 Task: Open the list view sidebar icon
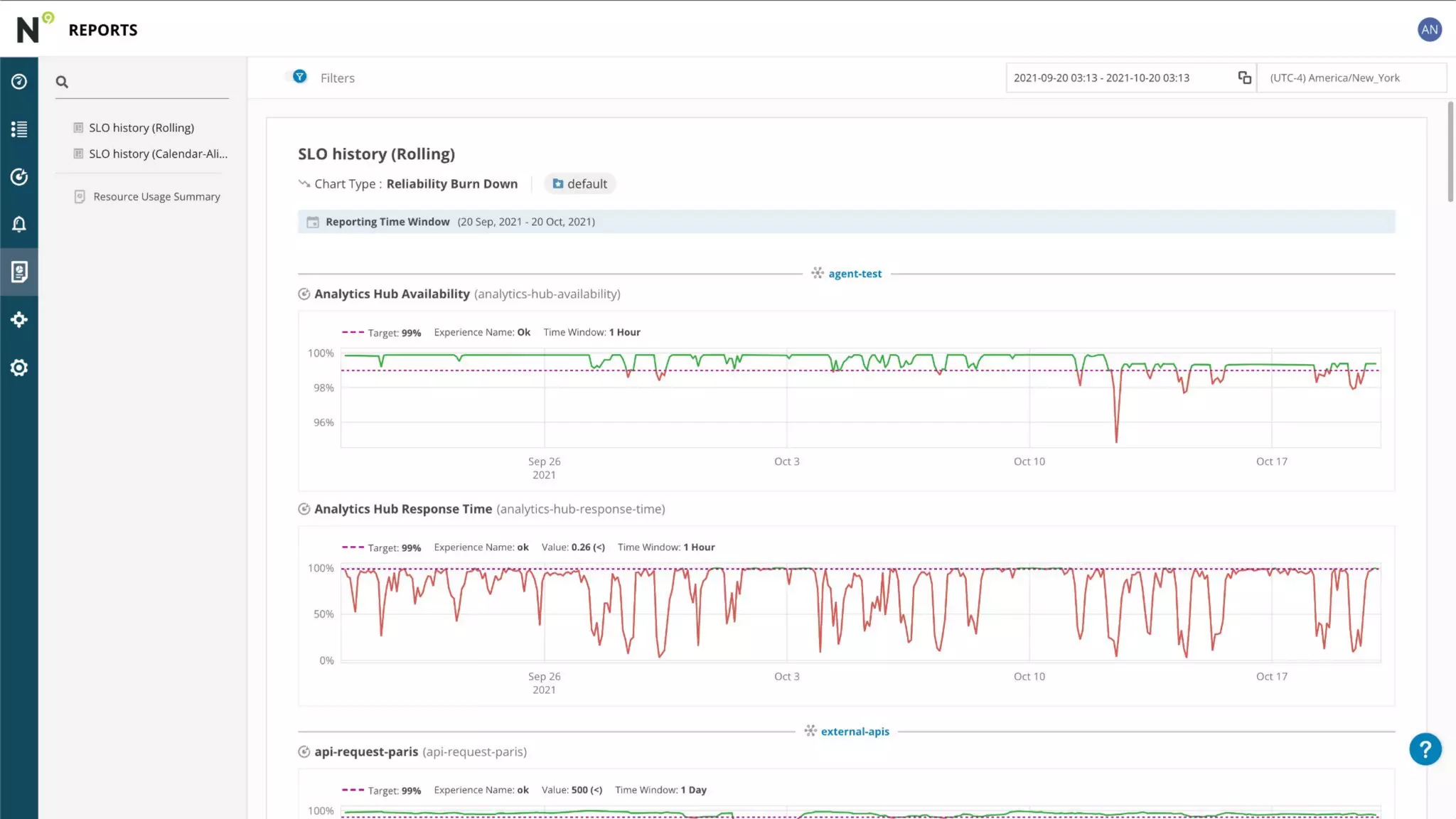pyautogui.click(x=19, y=129)
